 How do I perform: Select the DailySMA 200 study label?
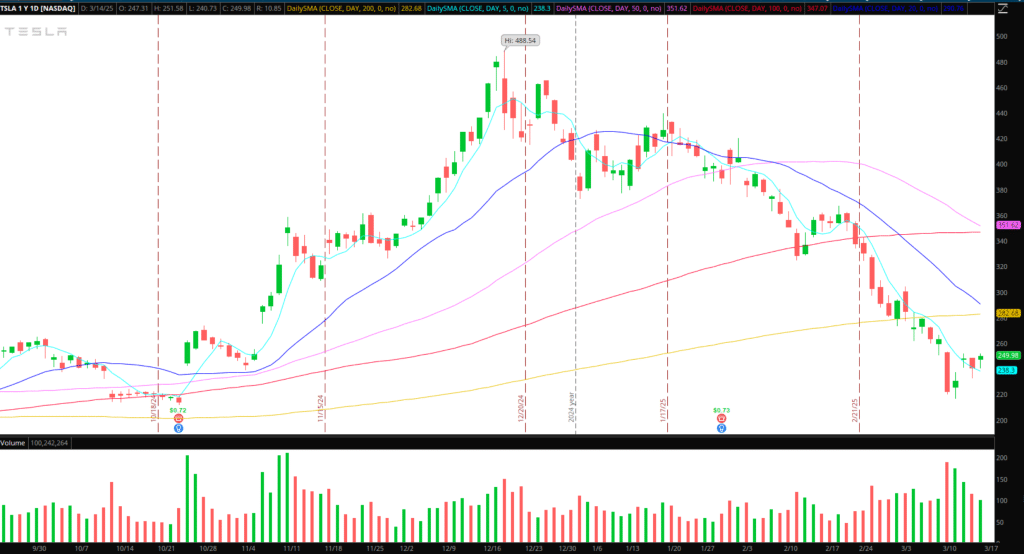point(343,8)
